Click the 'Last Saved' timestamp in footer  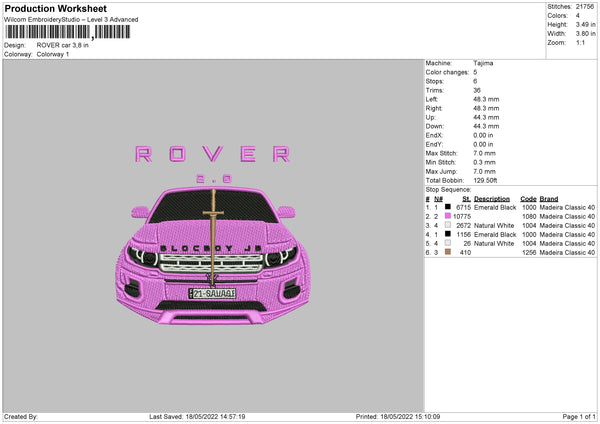point(197,417)
